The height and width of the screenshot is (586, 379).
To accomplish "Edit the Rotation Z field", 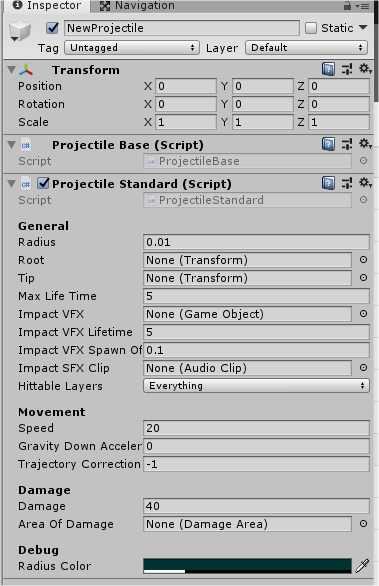I will pyautogui.click(x=339, y=104).
